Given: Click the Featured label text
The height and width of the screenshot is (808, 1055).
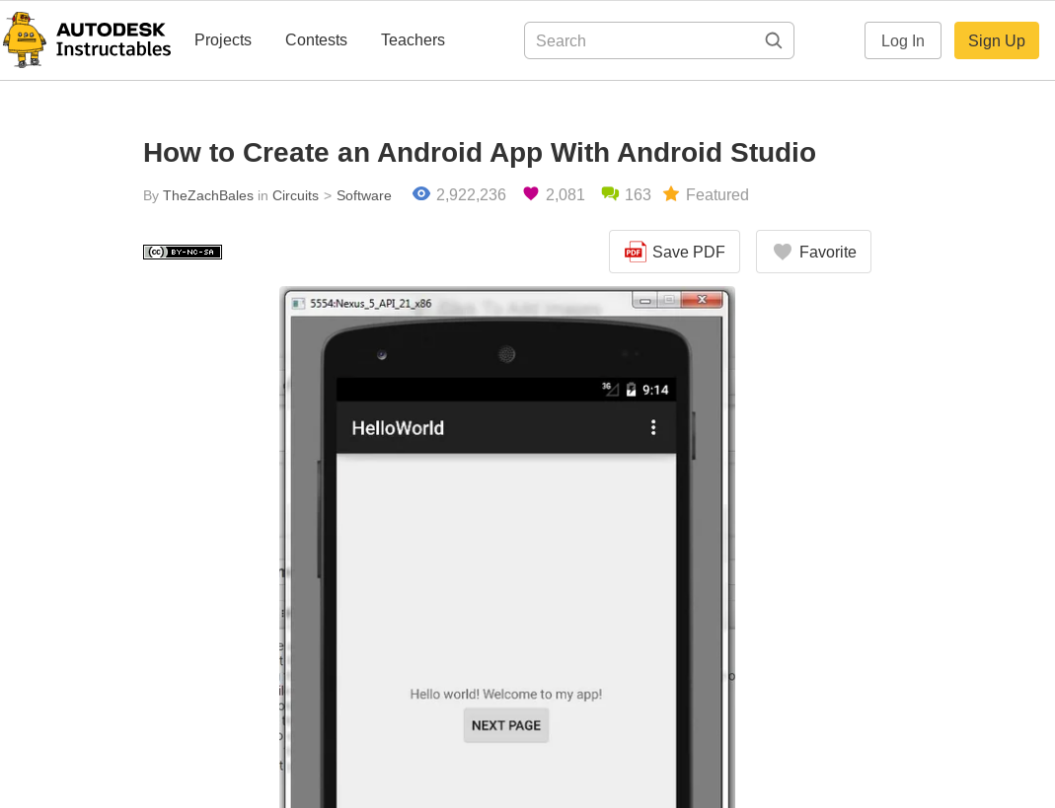Looking at the screenshot, I should coord(717,194).
